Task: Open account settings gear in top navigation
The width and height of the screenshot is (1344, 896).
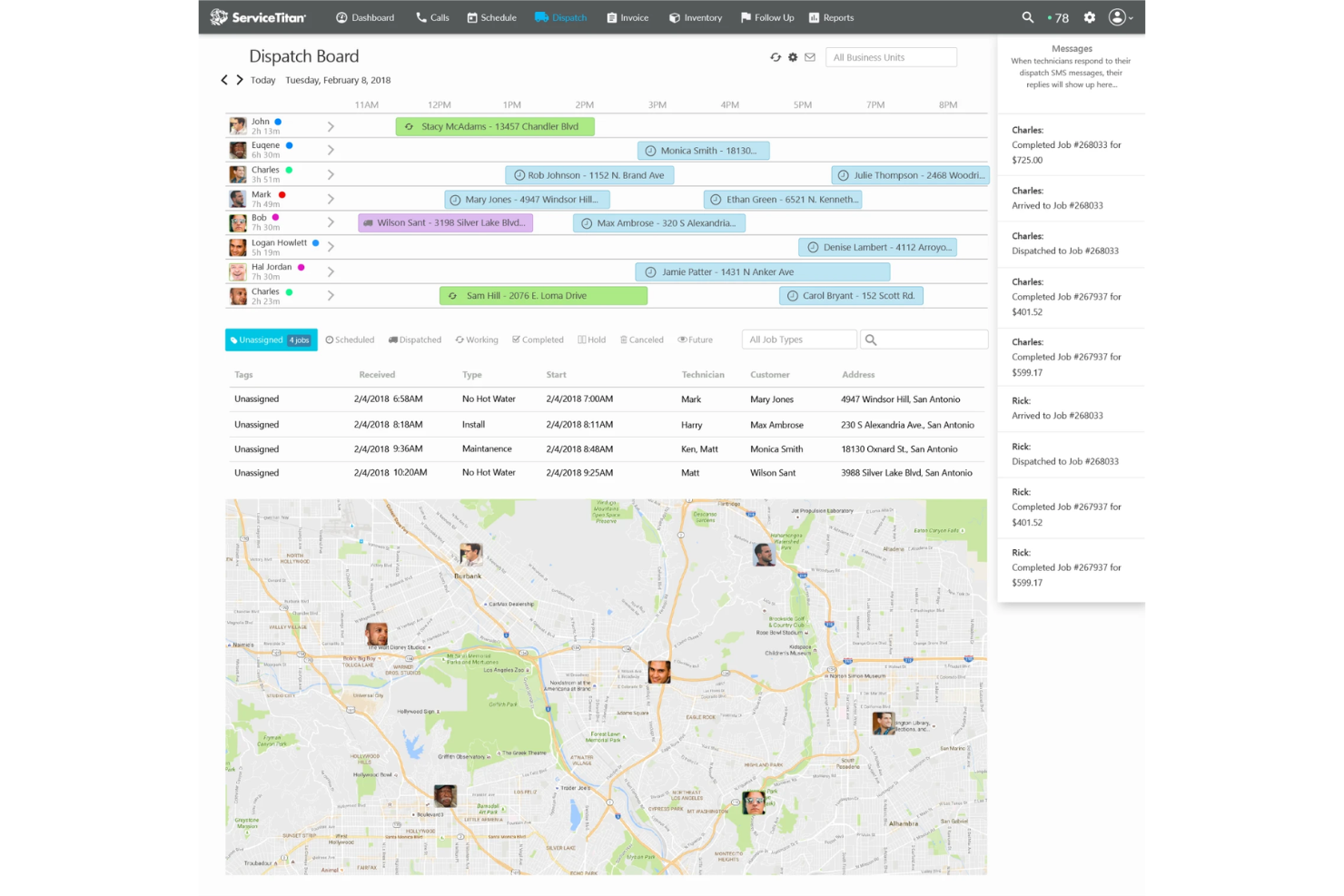Action: tap(1089, 16)
